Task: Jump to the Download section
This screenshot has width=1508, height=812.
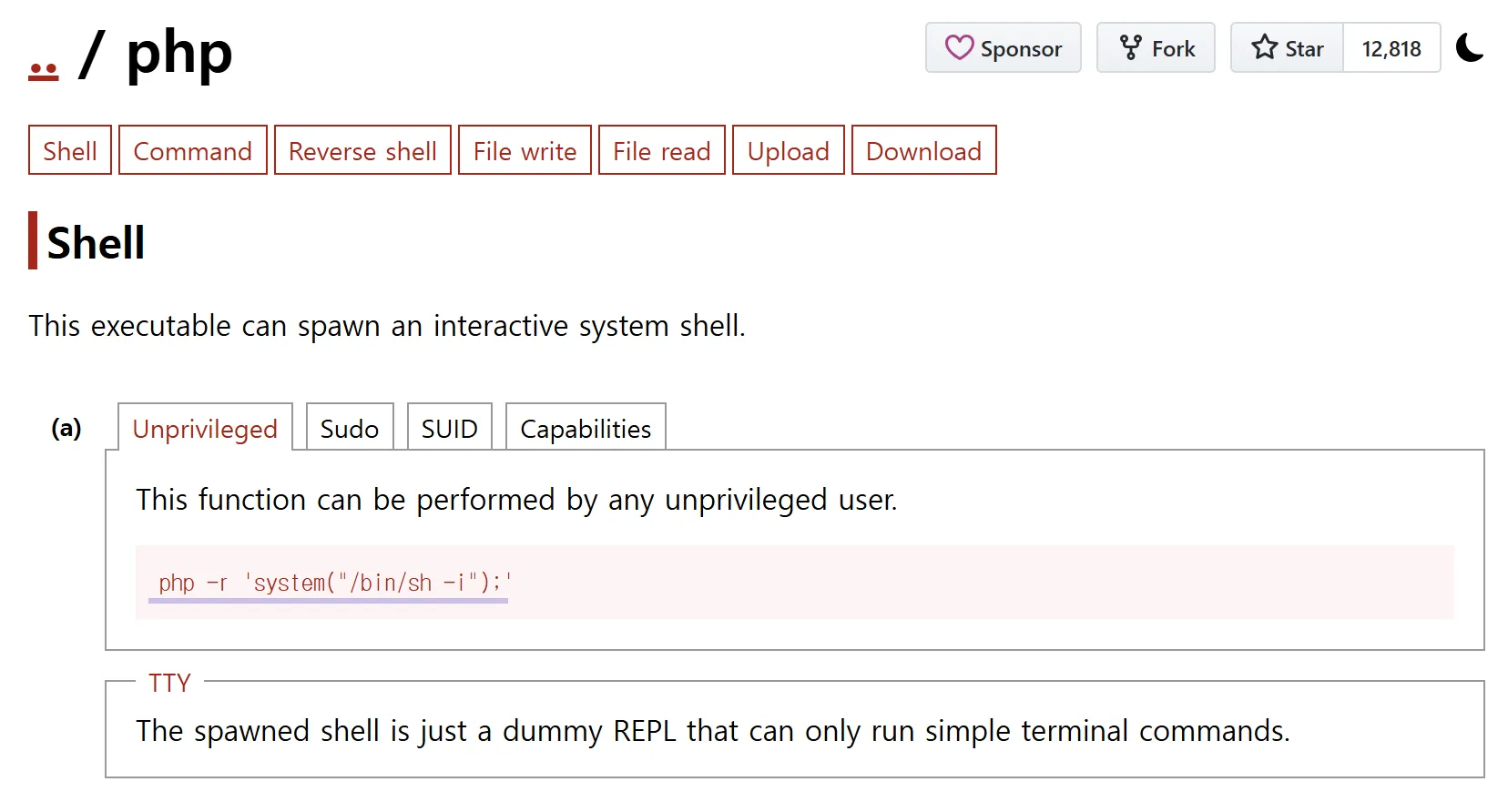Action: (x=924, y=150)
